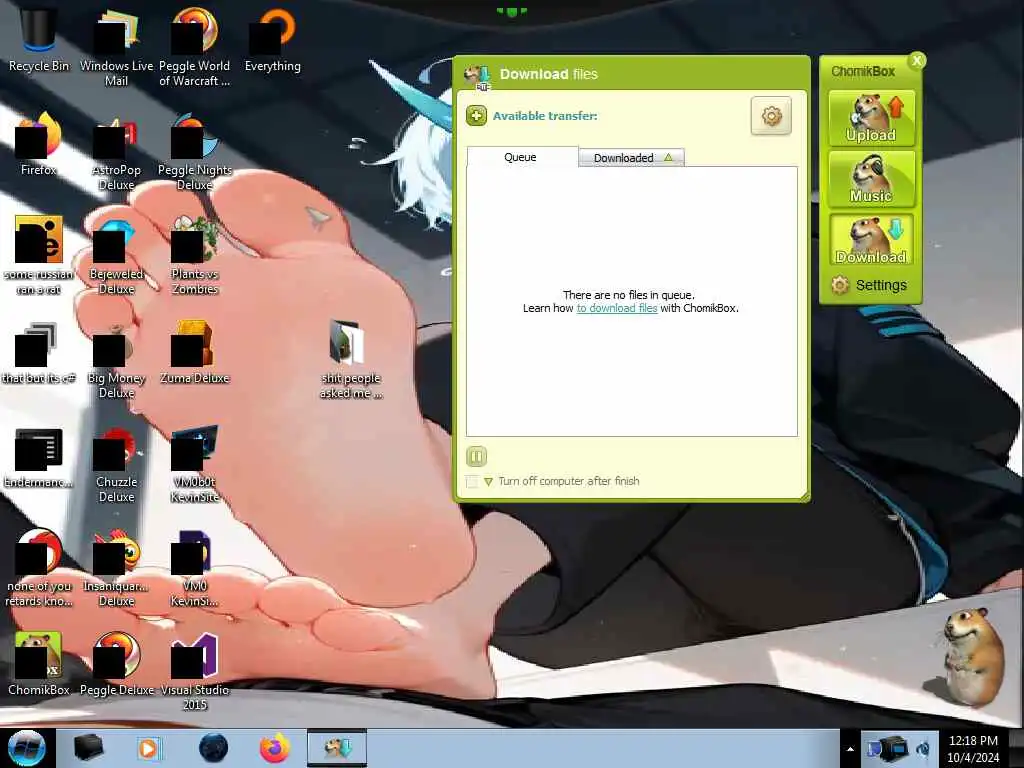Open Windows Media Player from taskbar
The width and height of the screenshot is (1024, 768).
[x=149, y=748]
